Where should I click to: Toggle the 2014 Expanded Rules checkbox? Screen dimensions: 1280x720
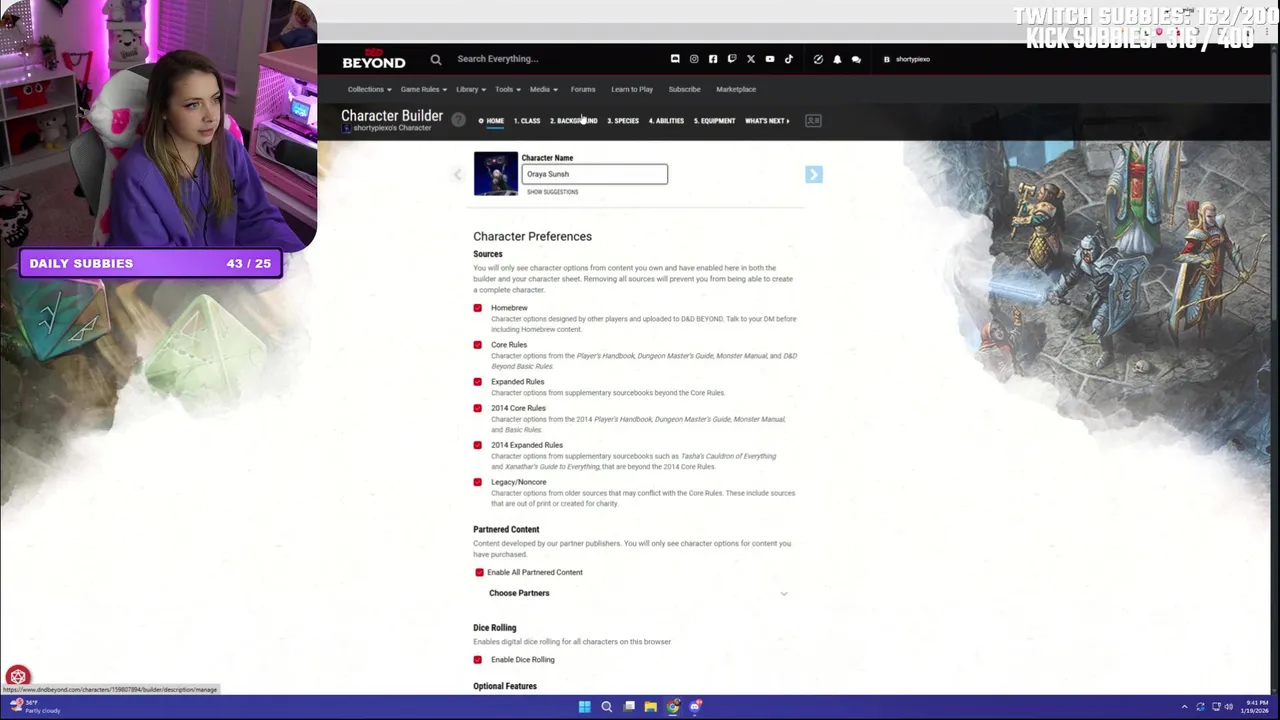(478, 445)
